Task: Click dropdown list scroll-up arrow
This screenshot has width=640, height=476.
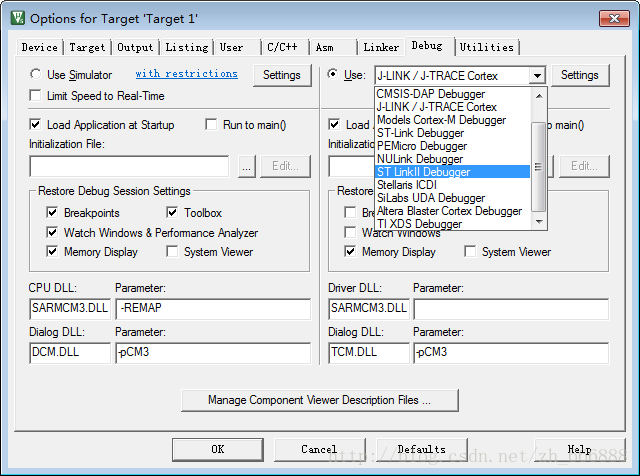Action: click(x=539, y=96)
